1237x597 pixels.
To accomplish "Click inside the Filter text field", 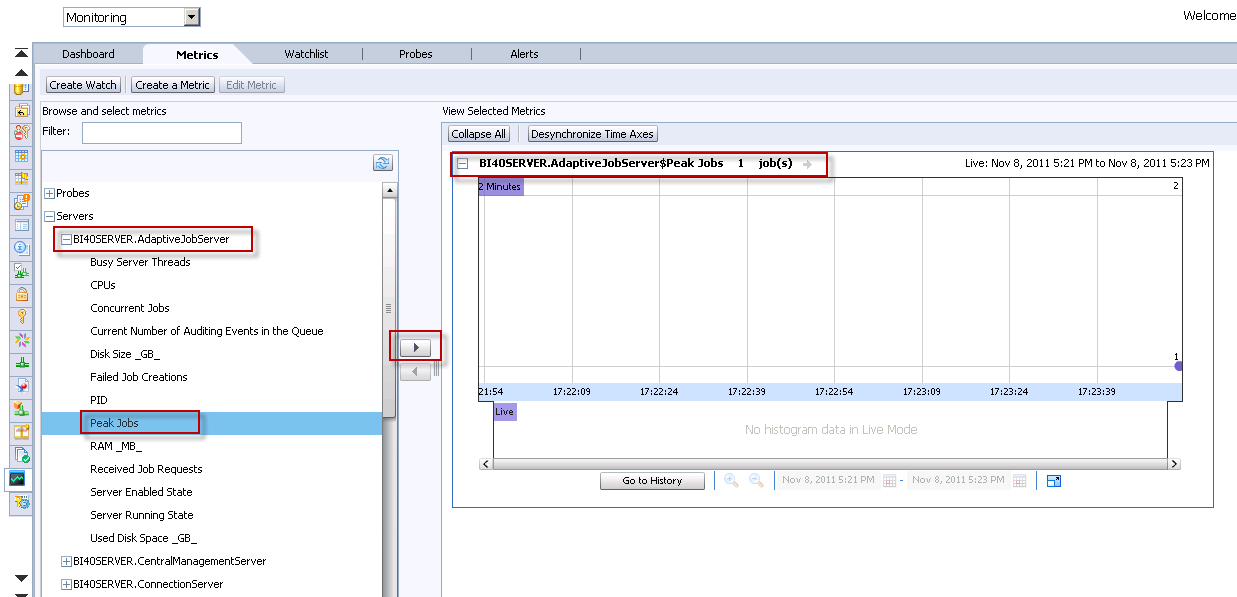I will tap(162, 133).
